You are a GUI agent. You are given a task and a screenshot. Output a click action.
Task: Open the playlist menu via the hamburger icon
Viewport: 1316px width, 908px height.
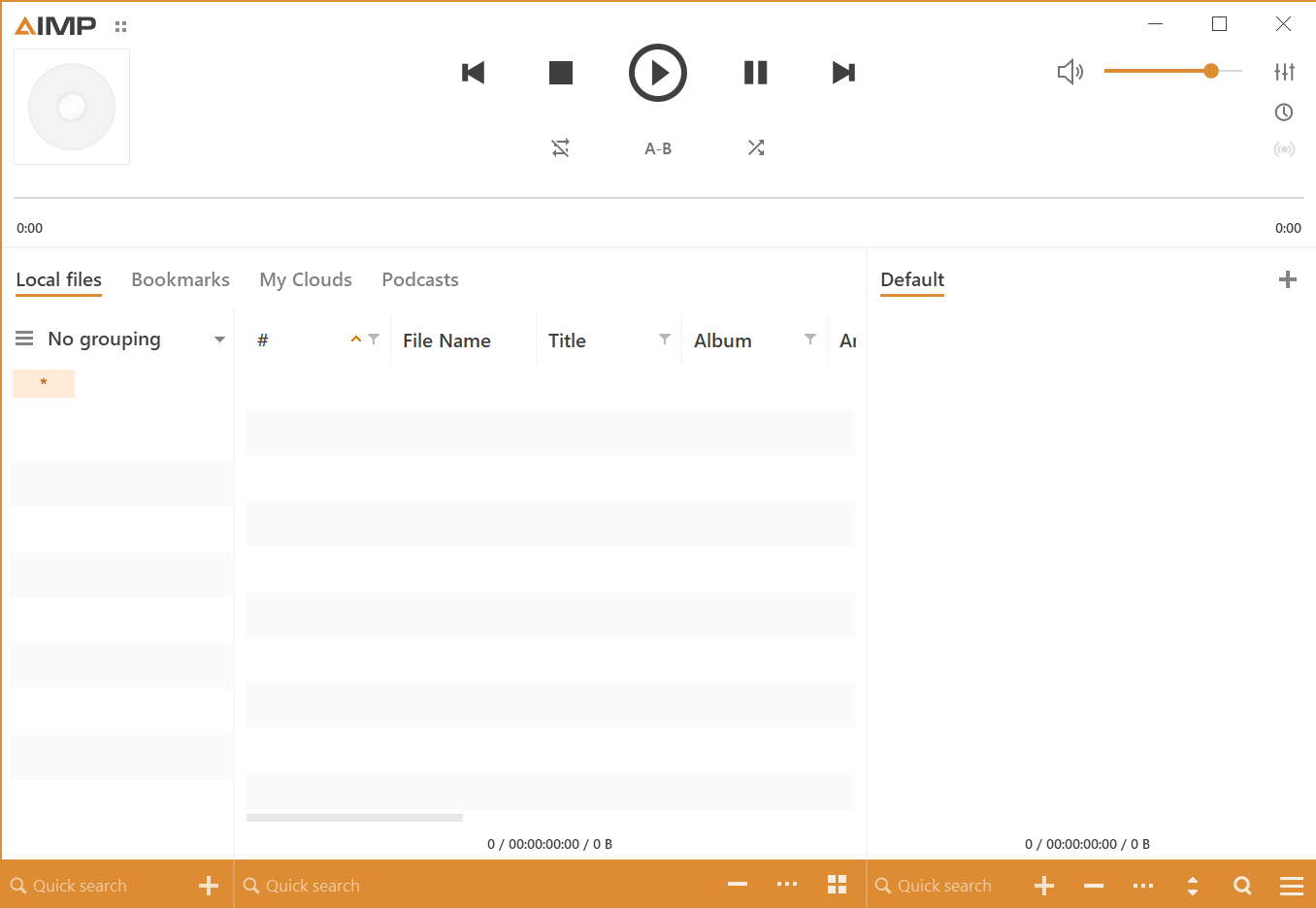click(x=1291, y=885)
